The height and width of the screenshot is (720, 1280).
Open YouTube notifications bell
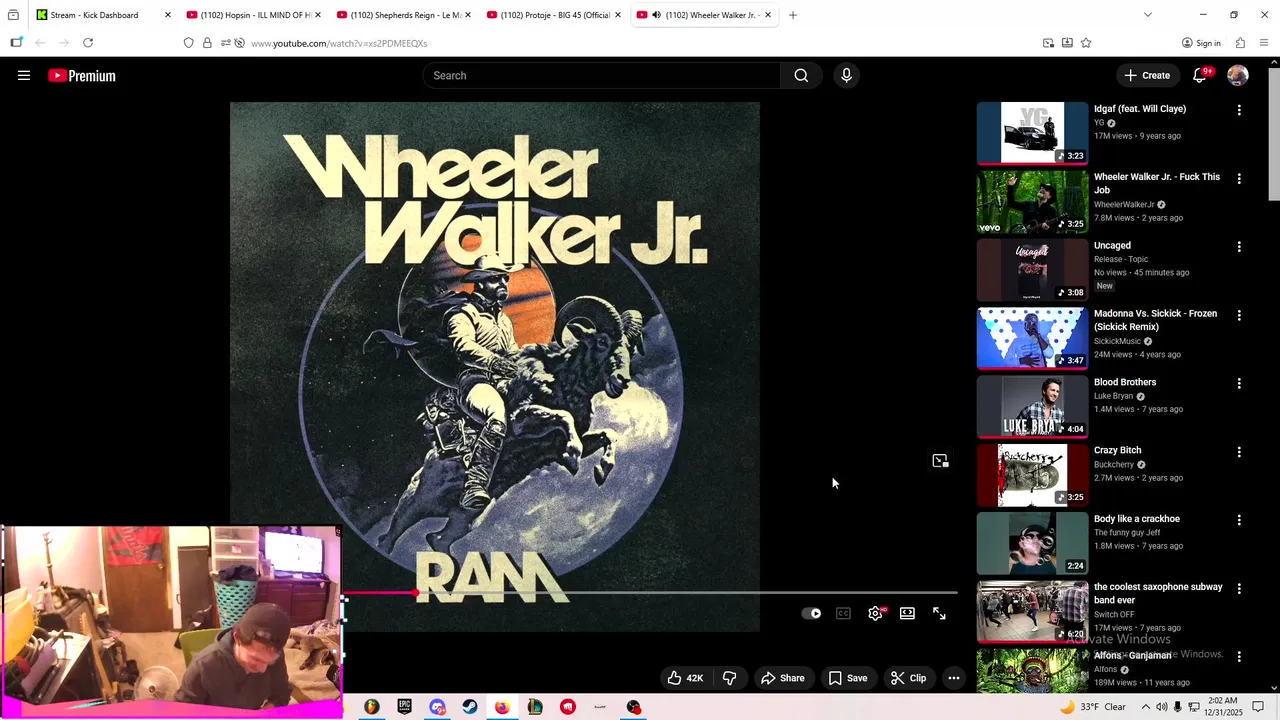(1200, 75)
